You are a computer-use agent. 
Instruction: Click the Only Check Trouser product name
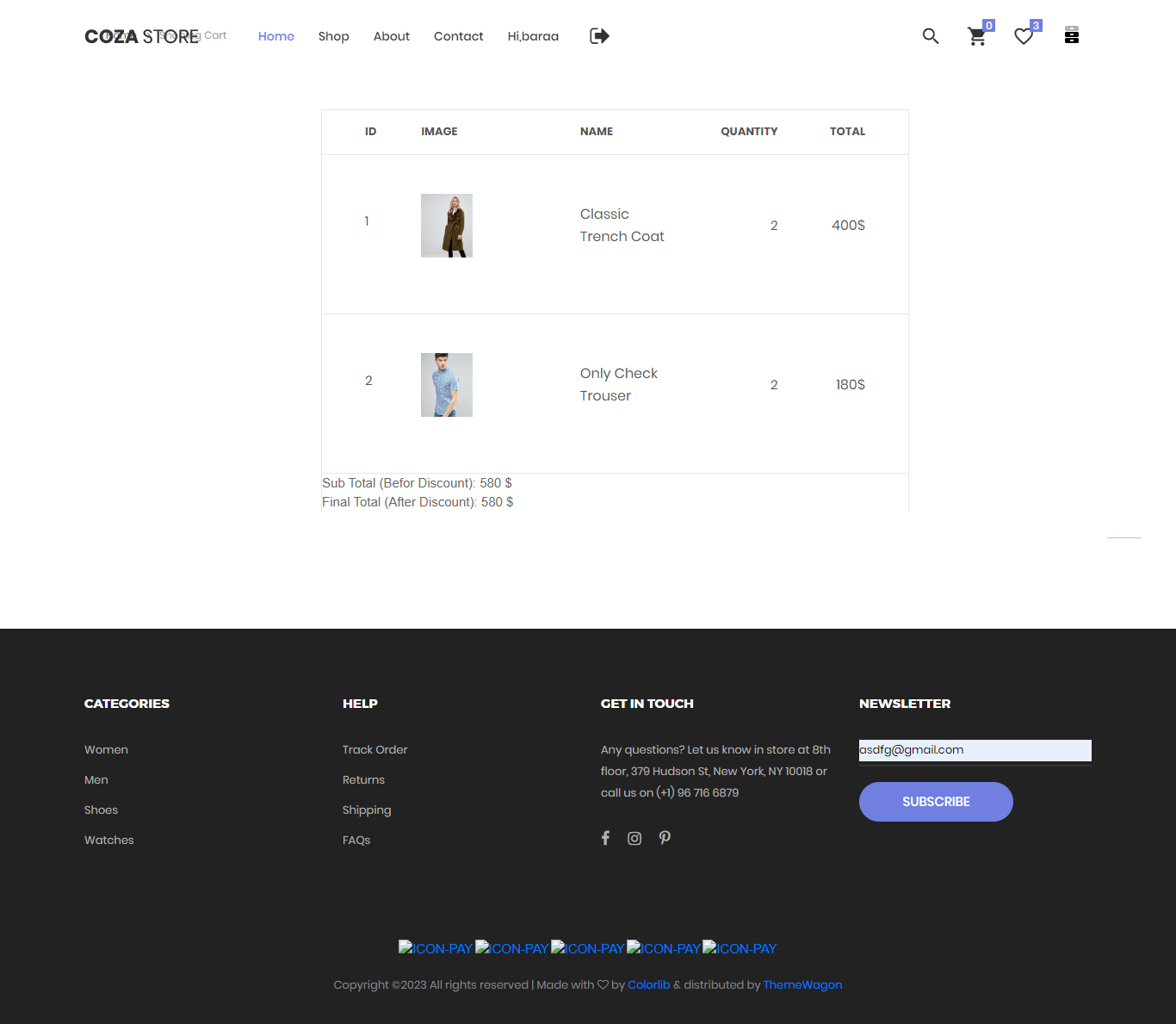tap(619, 385)
